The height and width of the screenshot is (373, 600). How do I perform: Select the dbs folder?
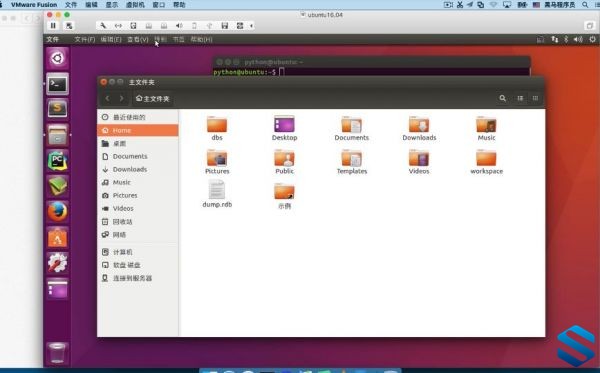(x=217, y=128)
